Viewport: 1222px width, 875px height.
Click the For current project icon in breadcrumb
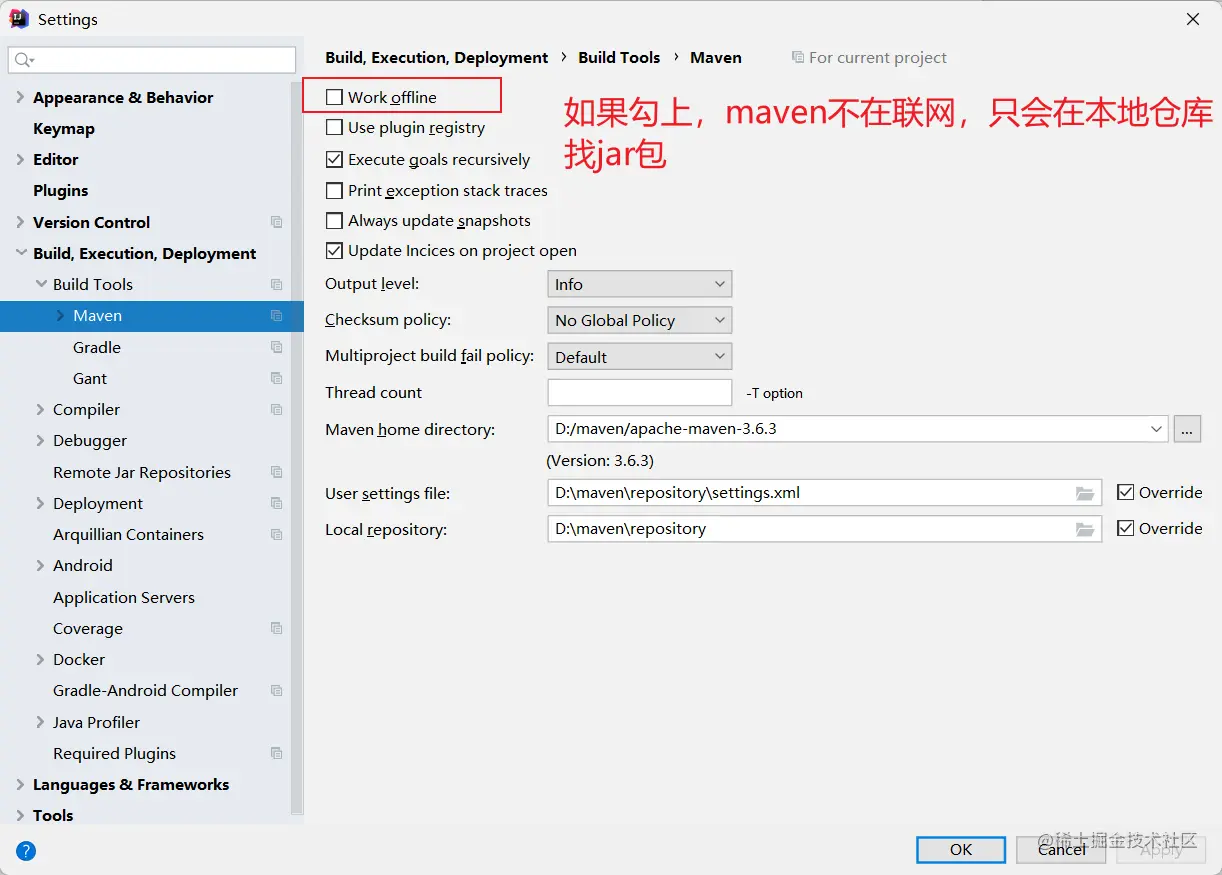point(797,58)
